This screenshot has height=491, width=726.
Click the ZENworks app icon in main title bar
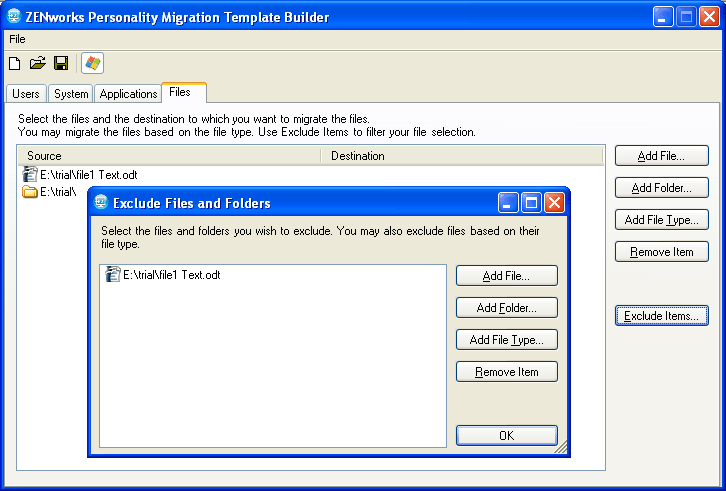pyautogui.click(x=14, y=17)
